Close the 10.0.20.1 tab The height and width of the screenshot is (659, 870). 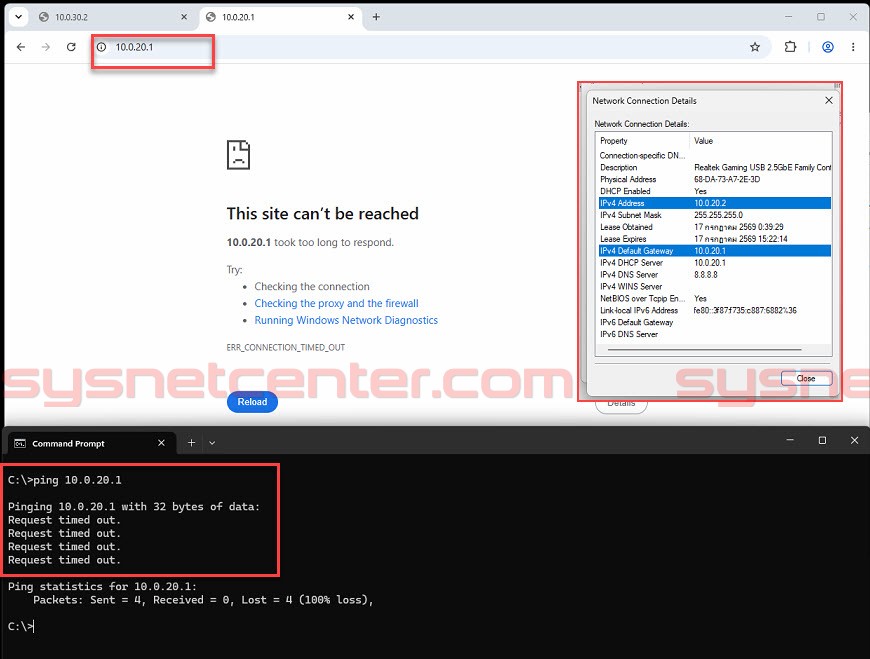pyautogui.click(x=351, y=17)
